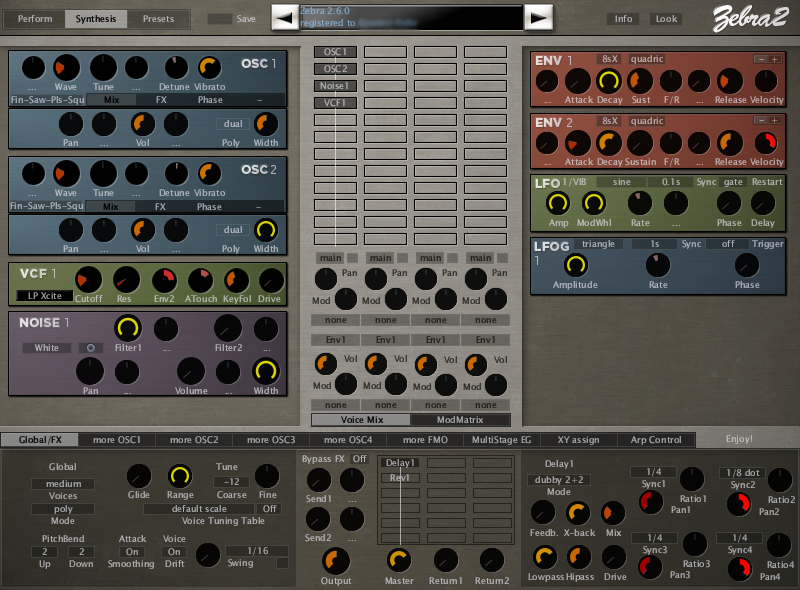Viewport: 800px width, 590px height.
Task: Toggle LFO 1 Restart gate setting
Action: [733, 182]
